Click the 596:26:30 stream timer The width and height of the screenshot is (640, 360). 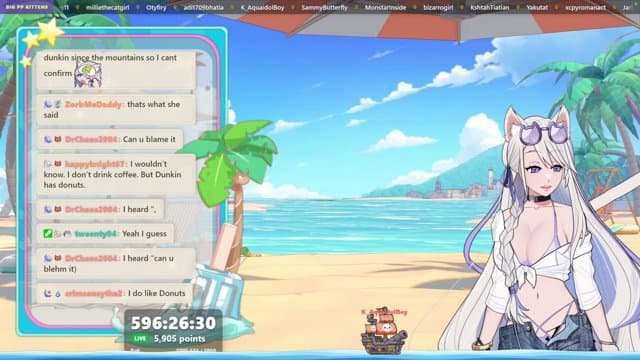coord(173,323)
